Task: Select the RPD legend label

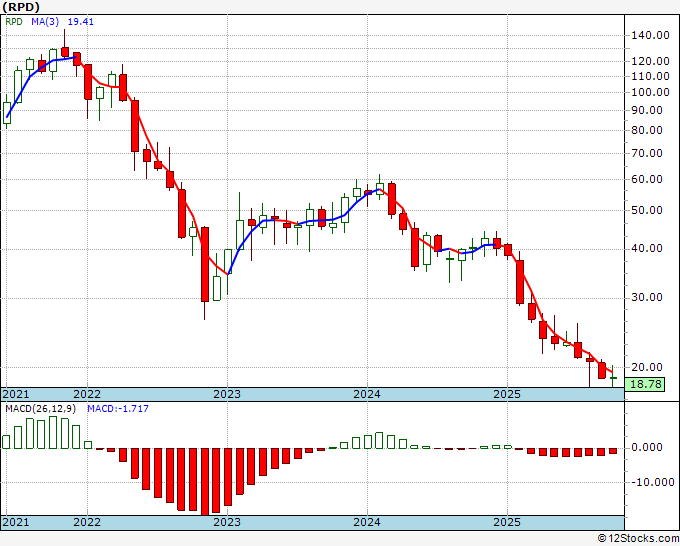Action: 13,22
